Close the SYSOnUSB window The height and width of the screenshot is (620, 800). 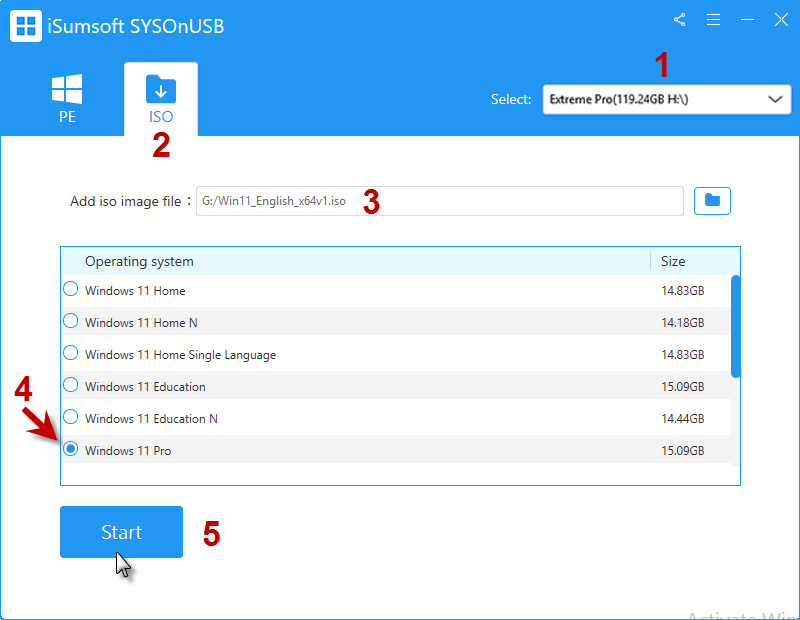(781, 20)
